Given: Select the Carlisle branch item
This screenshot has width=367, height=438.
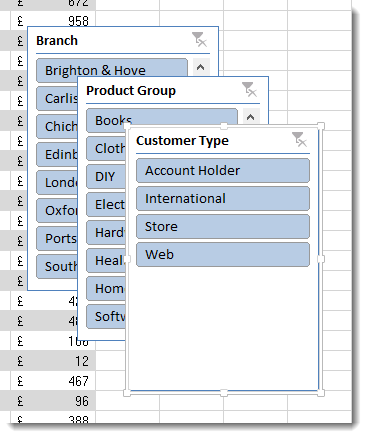Looking at the screenshot, I should click(57, 99).
